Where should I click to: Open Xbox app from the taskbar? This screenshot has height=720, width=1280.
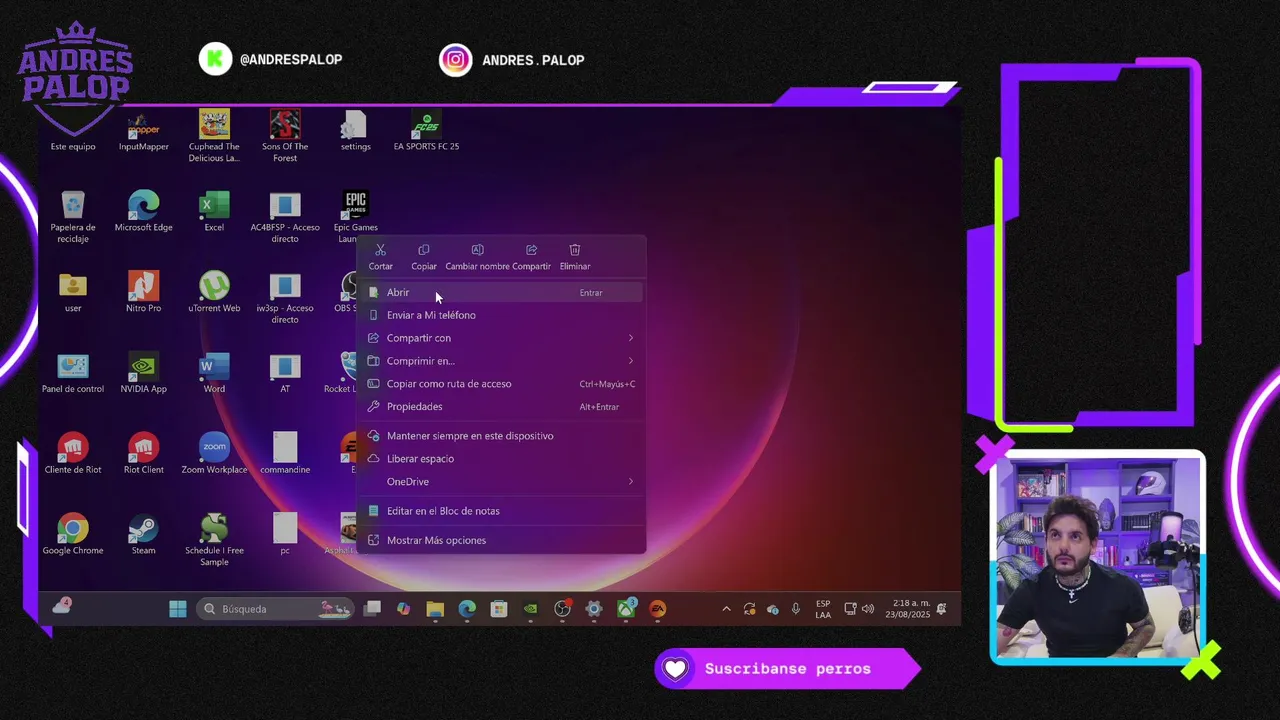point(626,609)
